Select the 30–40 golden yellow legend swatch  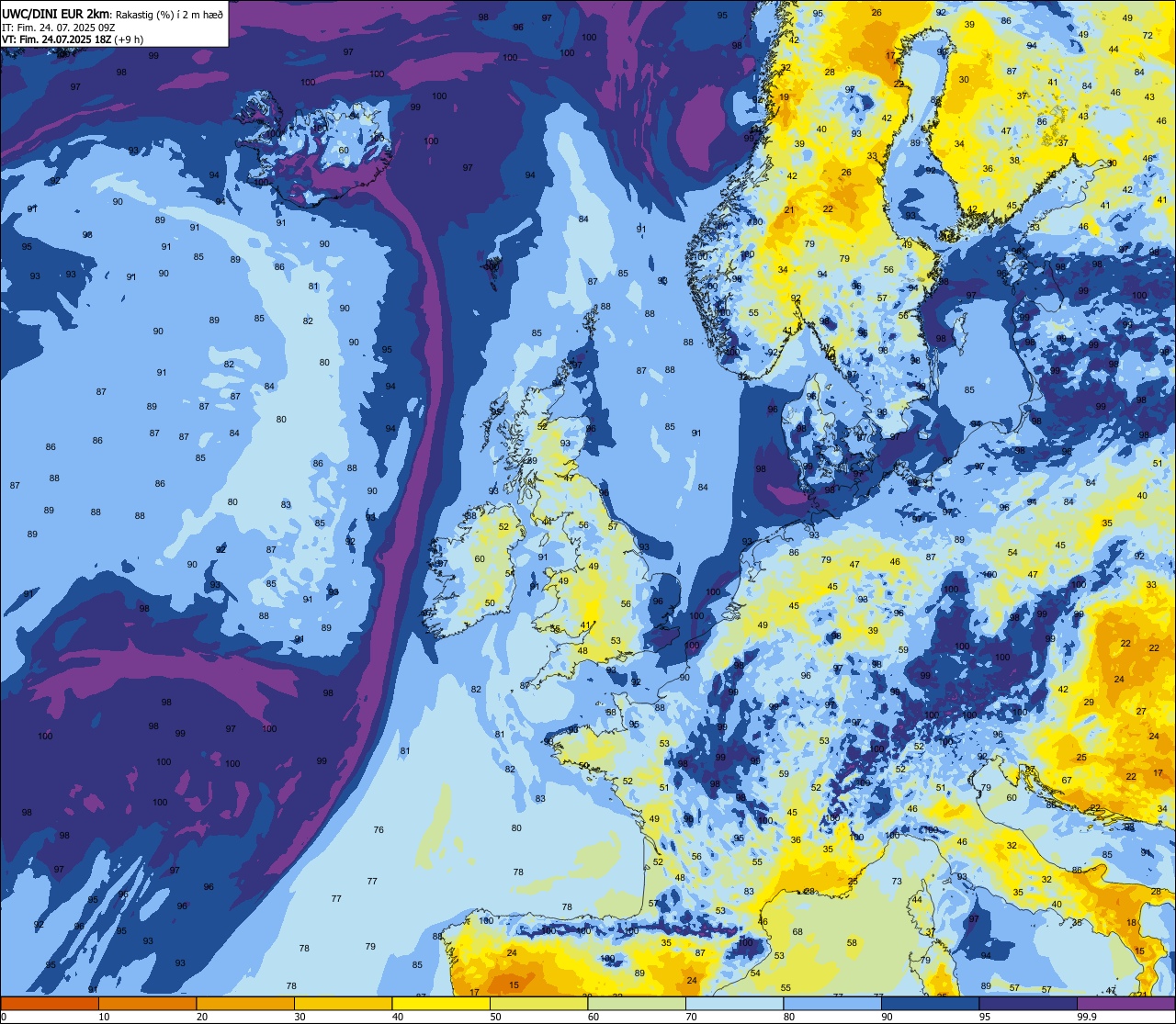[343, 1004]
